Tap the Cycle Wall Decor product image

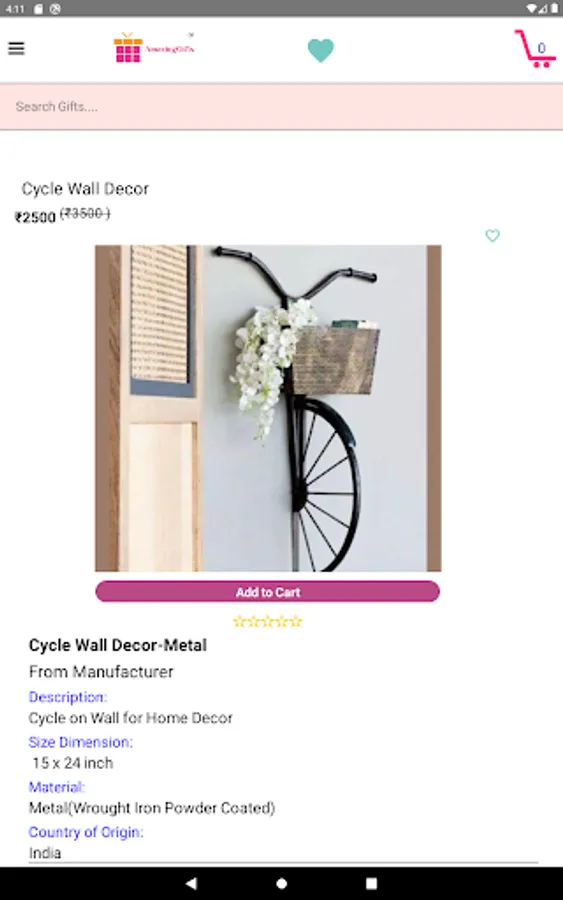(x=268, y=408)
